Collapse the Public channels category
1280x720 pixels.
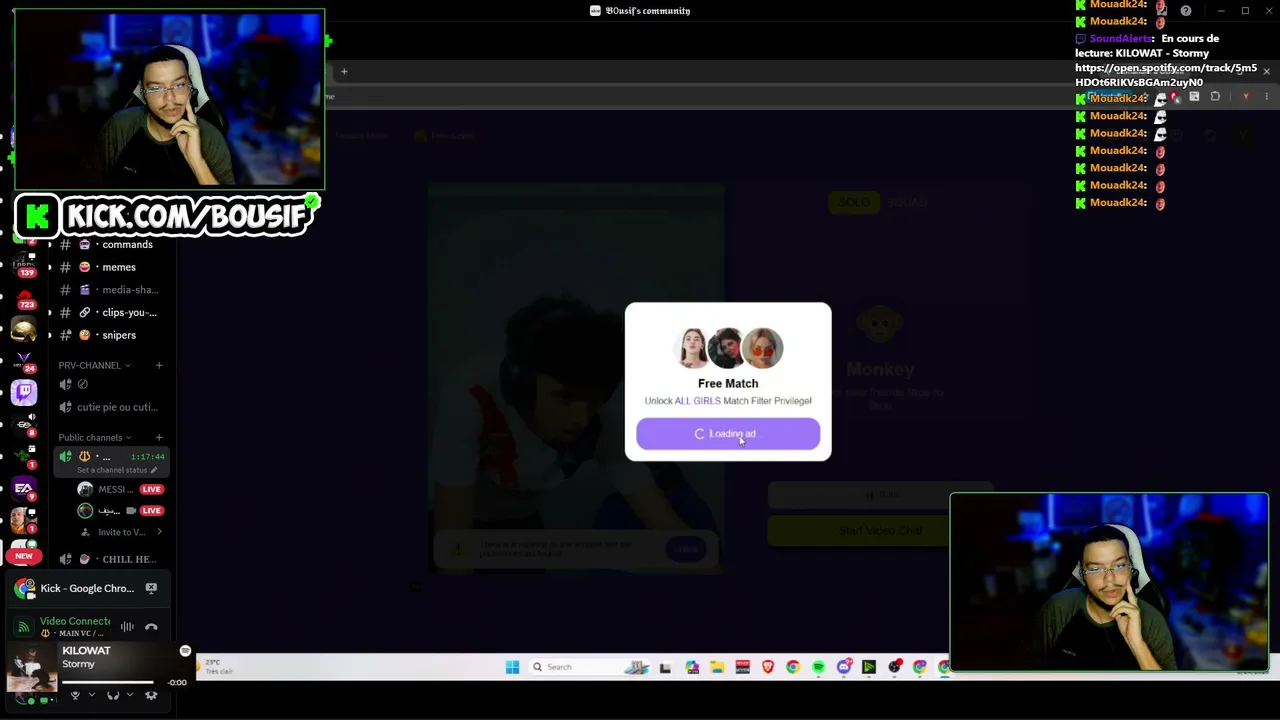coord(95,438)
